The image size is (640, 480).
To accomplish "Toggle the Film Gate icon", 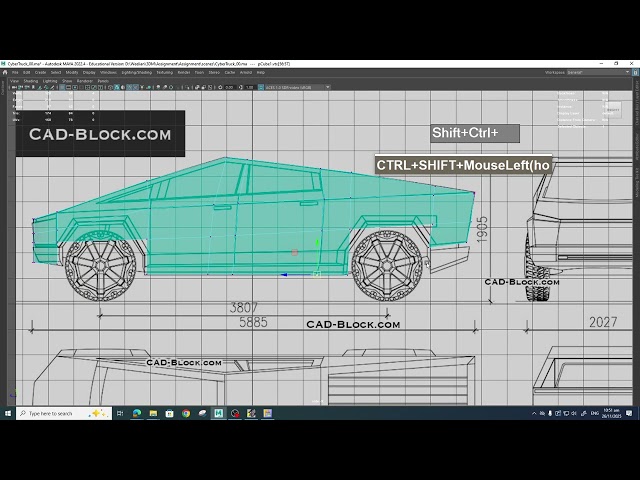I will coord(68,87).
